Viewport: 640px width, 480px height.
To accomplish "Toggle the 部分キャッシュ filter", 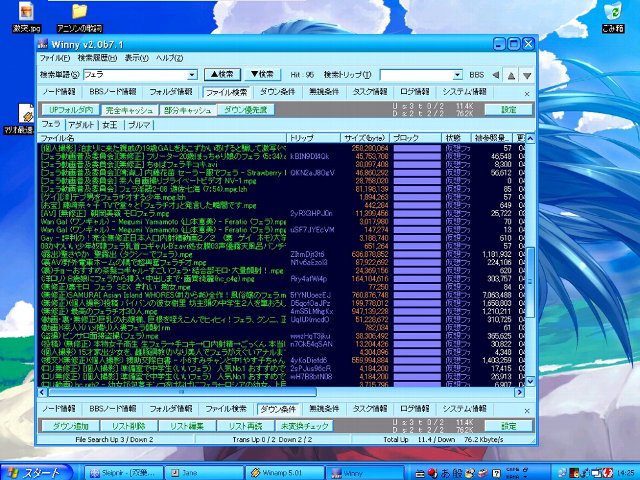I will [187, 110].
